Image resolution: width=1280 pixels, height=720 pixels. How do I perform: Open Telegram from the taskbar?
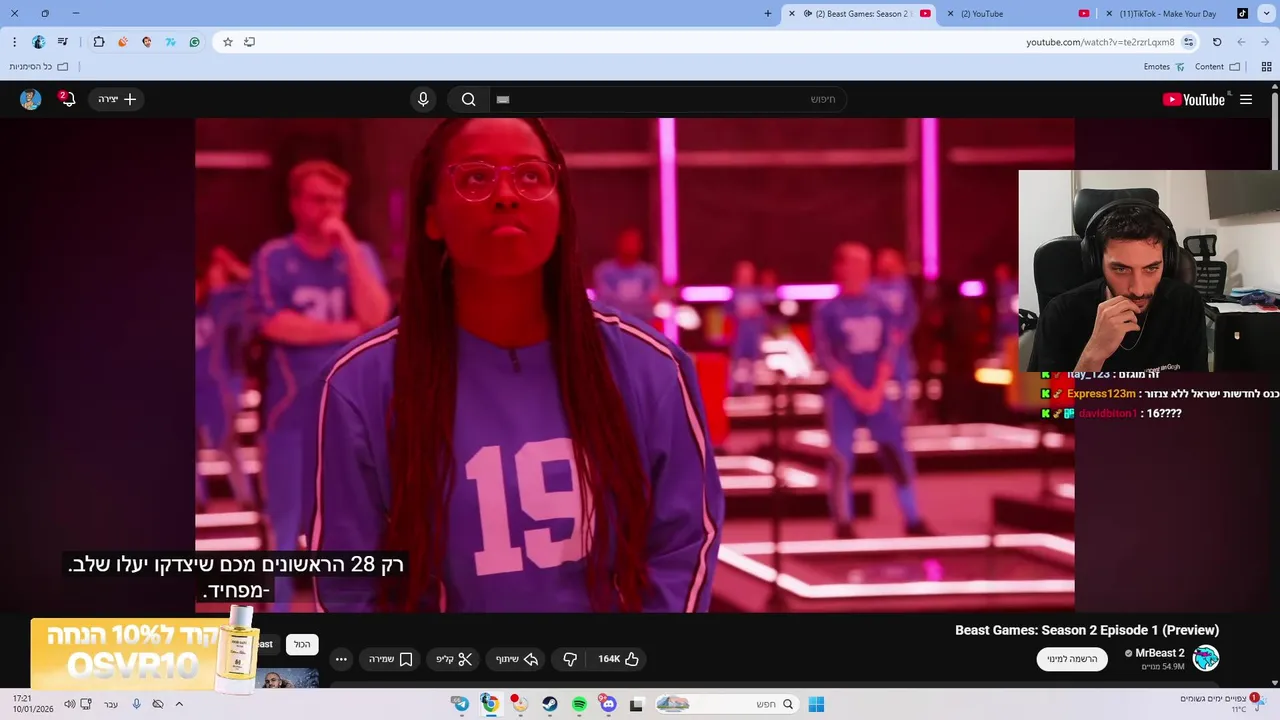pos(460,704)
